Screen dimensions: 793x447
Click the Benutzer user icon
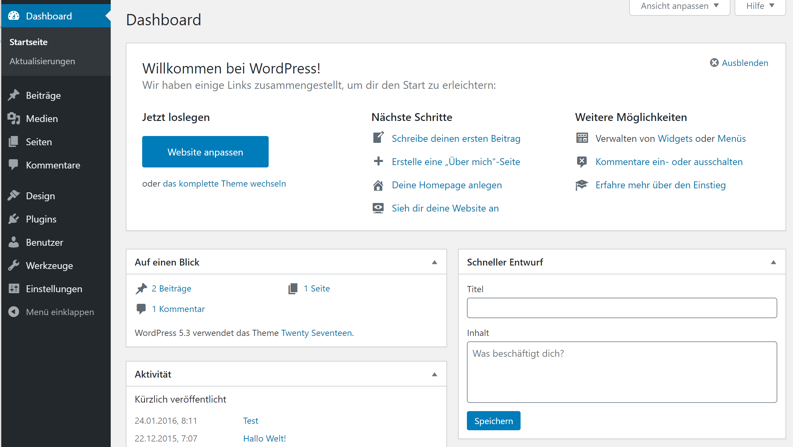14,242
